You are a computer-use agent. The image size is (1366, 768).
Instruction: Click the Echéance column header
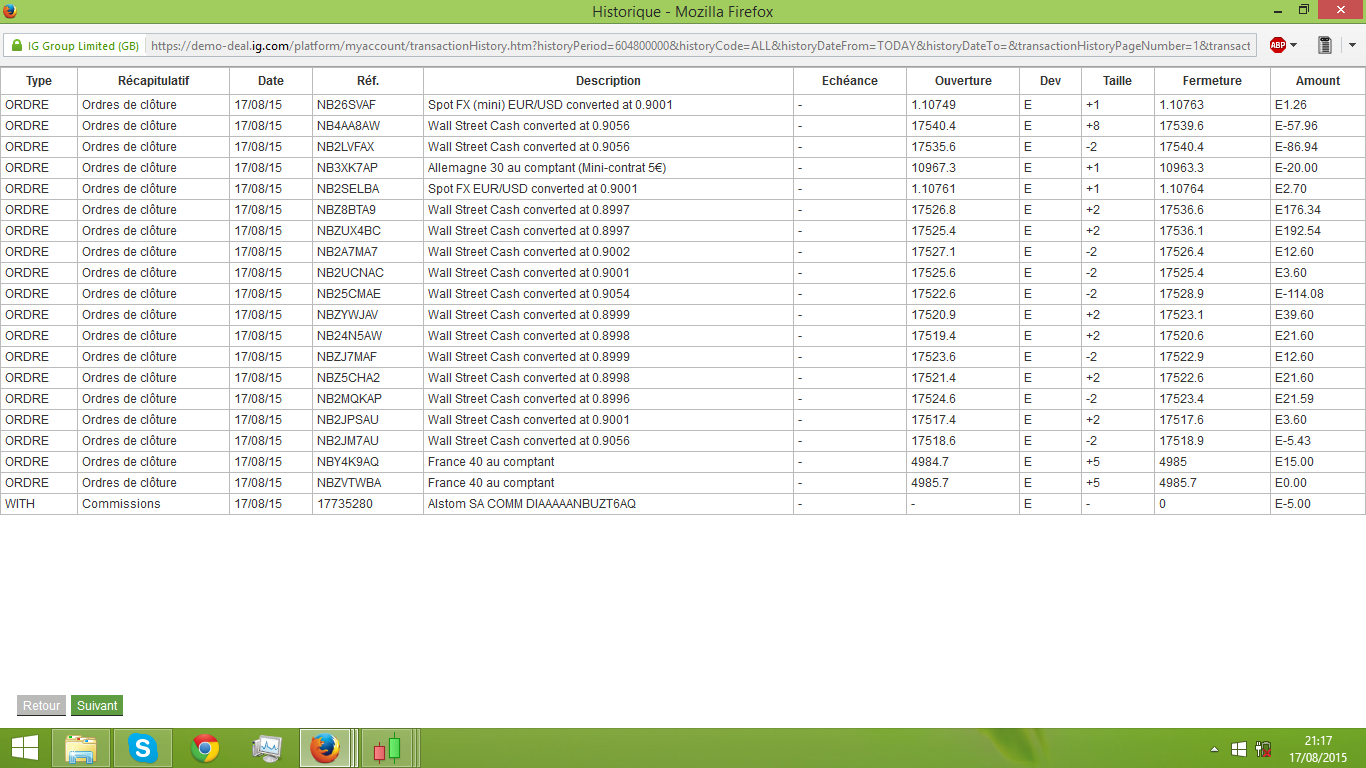(850, 81)
